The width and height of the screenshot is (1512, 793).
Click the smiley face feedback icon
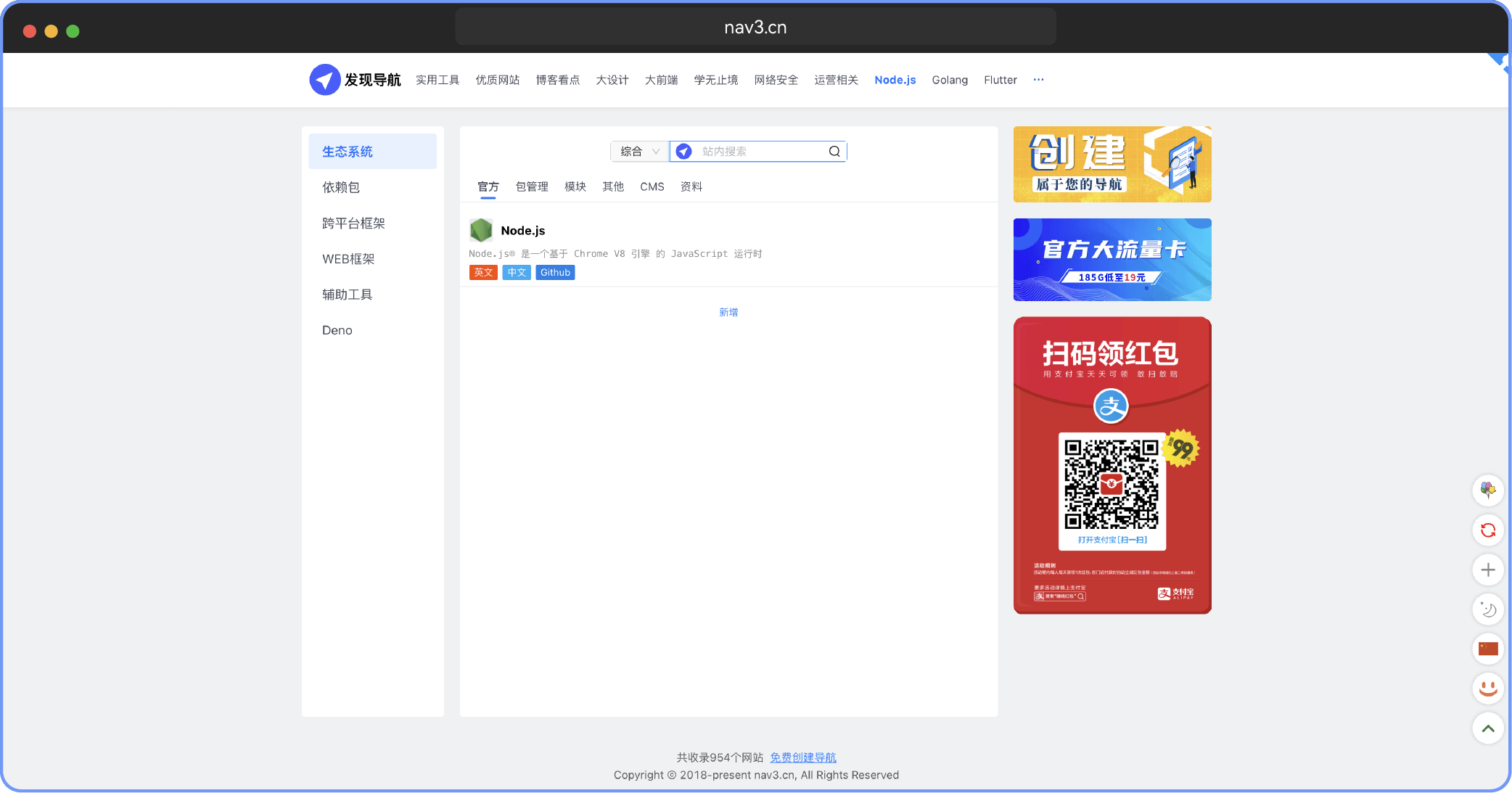[x=1488, y=689]
